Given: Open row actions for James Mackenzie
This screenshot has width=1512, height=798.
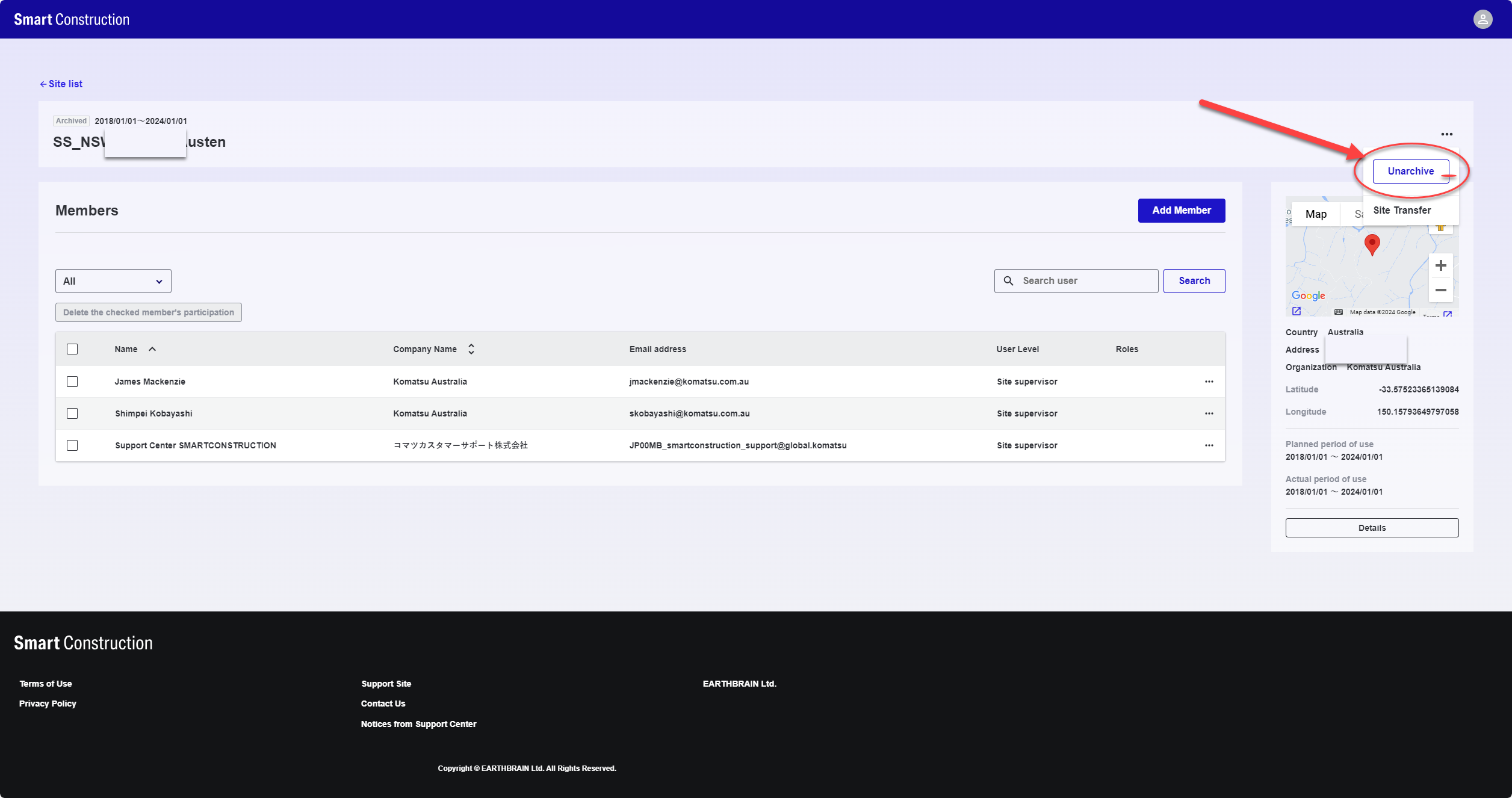Looking at the screenshot, I should click(1209, 382).
